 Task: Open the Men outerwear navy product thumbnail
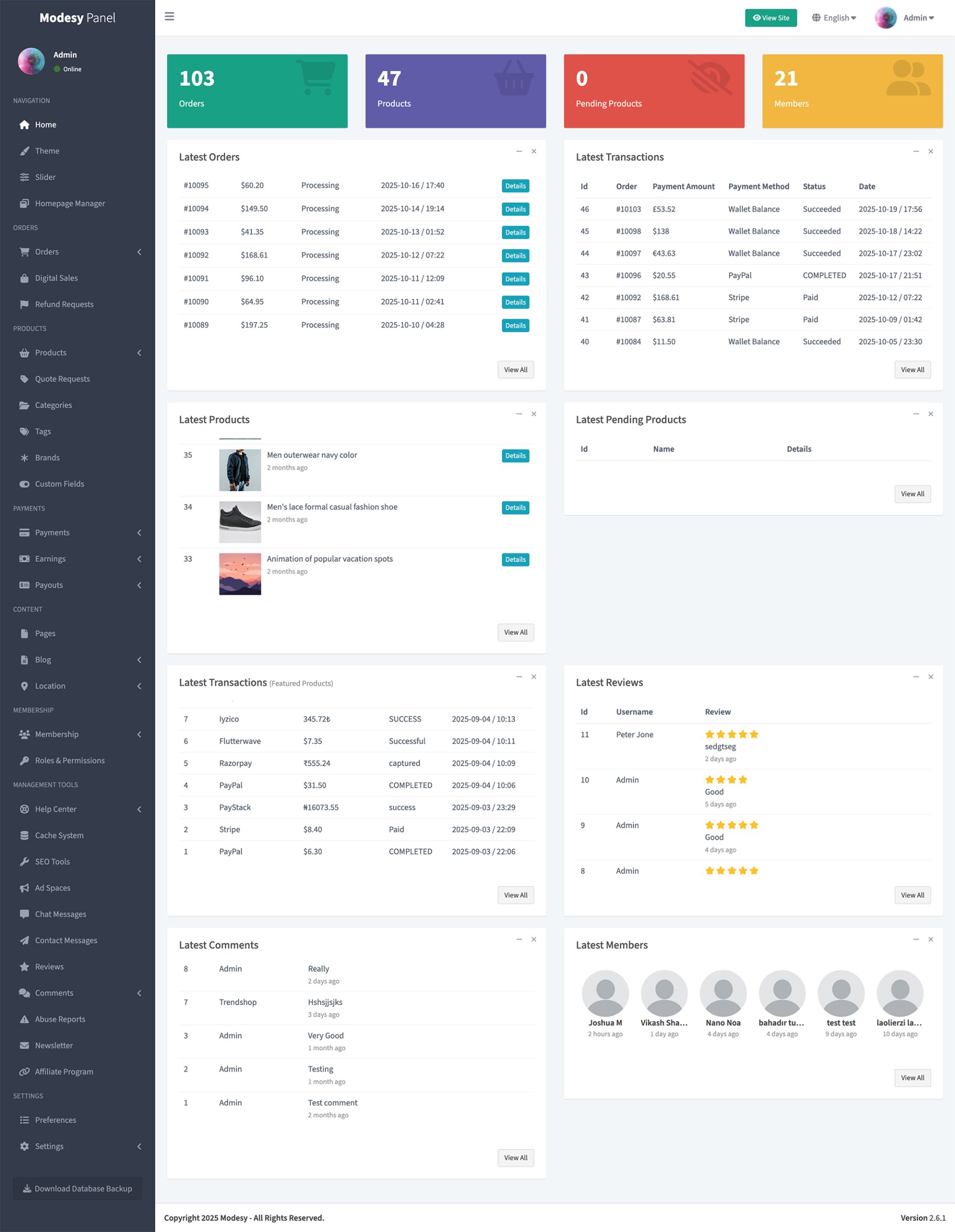[240, 470]
